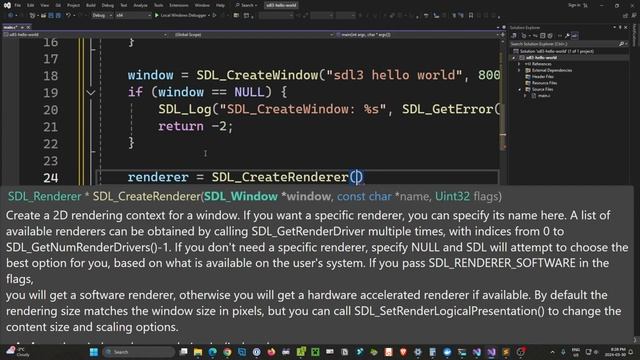This screenshot has width=640, height=360.
Task: Open Firefox from the taskbar
Action: click(271, 352)
